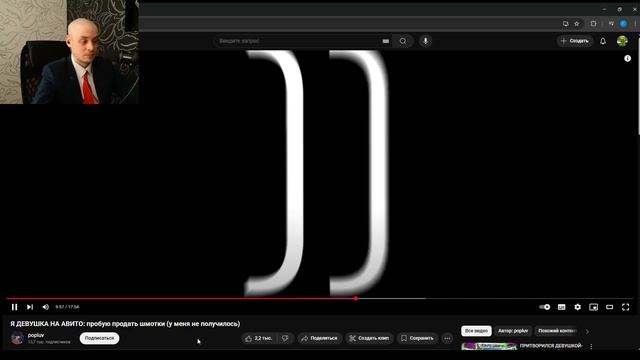Viewport: 640px width, 360px height.
Task: Toggle the autoplay switch
Action: click(x=545, y=307)
